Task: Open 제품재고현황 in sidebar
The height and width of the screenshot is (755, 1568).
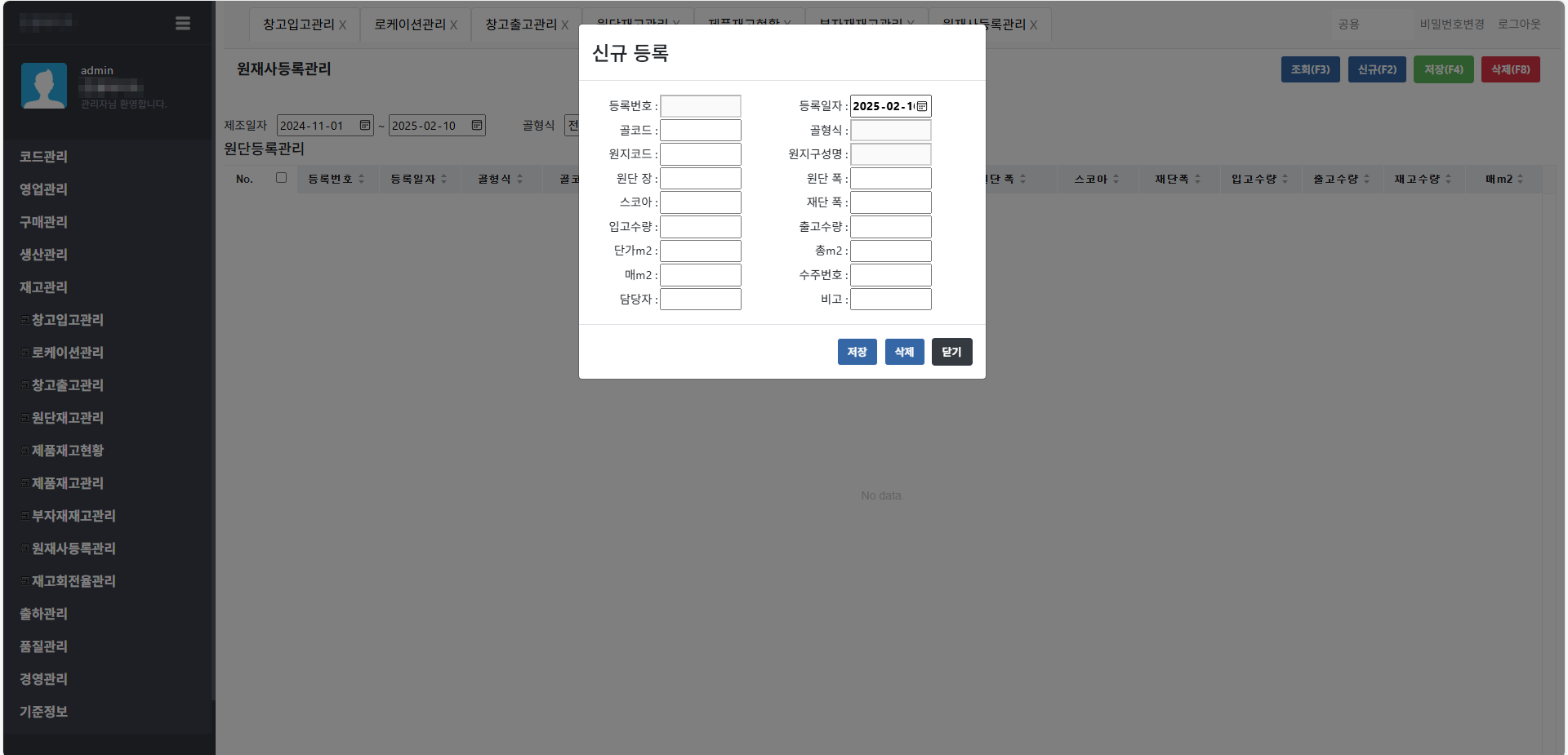Action: tap(68, 451)
